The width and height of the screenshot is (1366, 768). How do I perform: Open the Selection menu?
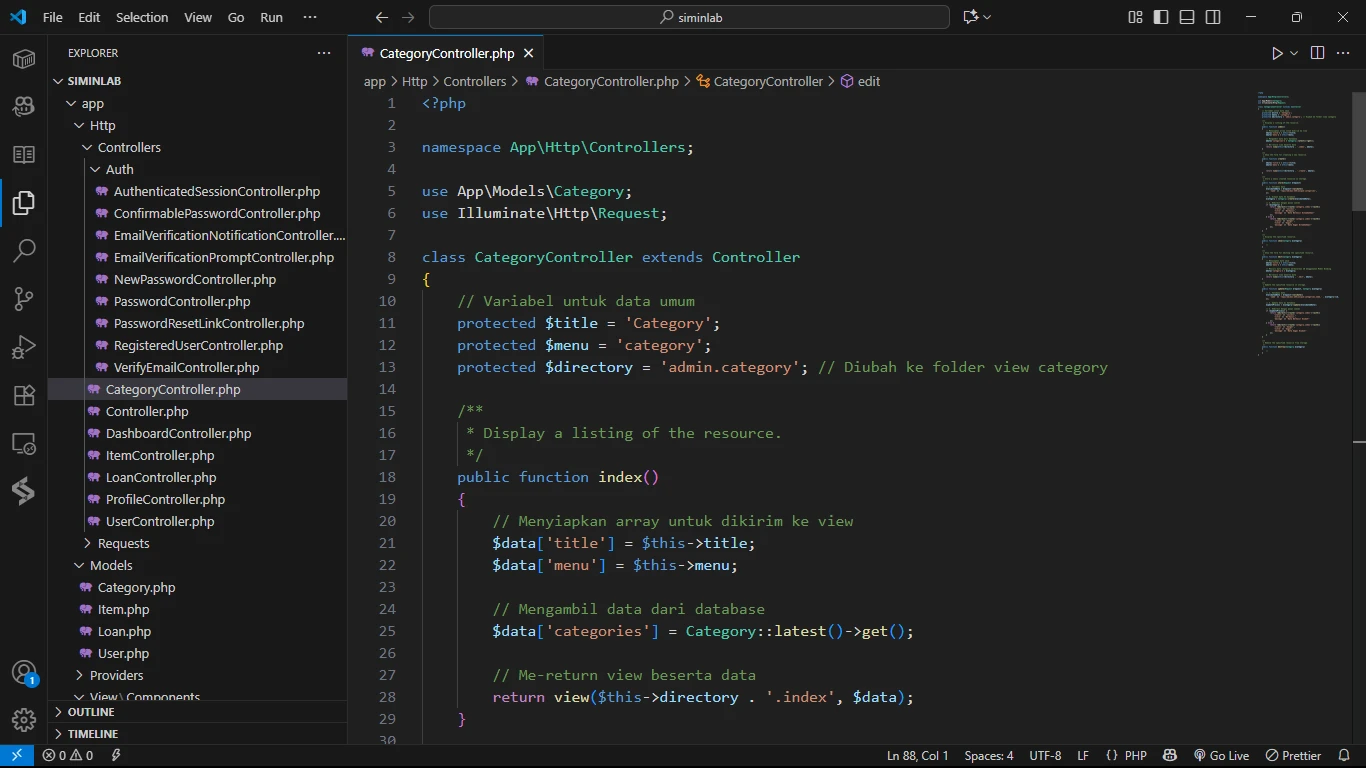tap(142, 17)
